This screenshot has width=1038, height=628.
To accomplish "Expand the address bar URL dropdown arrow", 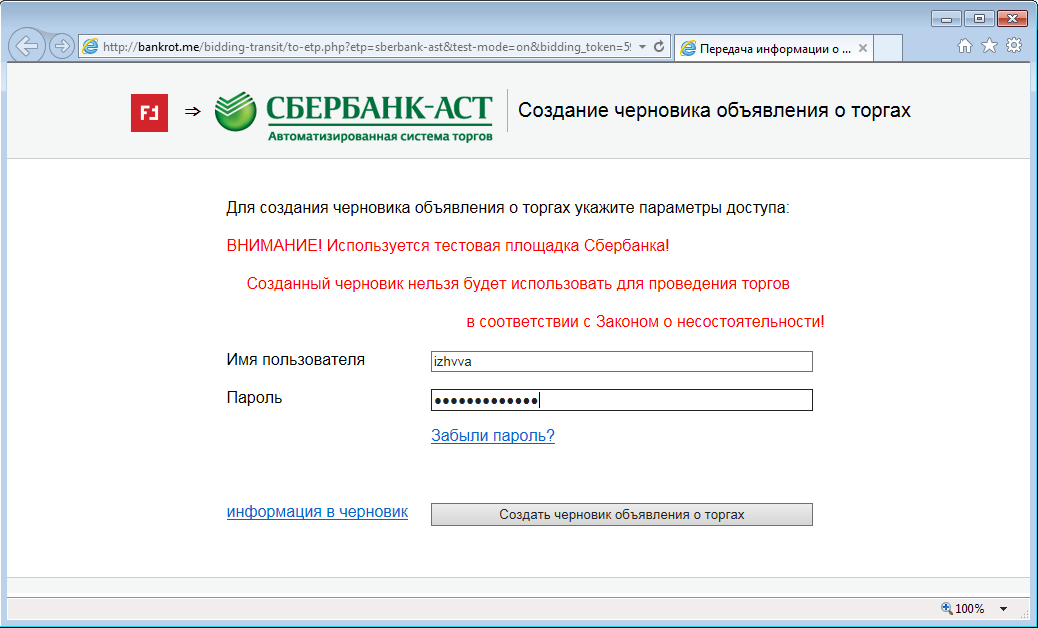I will pyautogui.click(x=642, y=47).
